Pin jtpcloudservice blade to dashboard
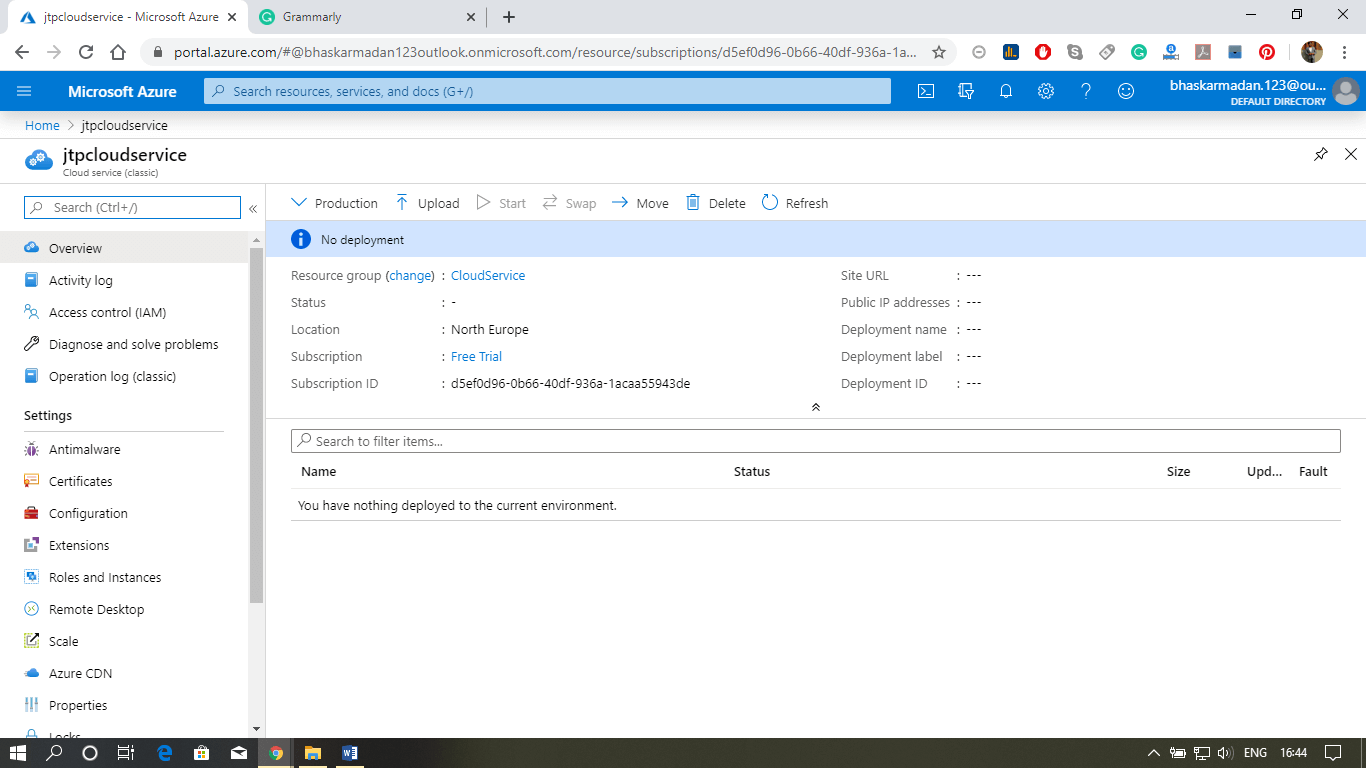1366x768 pixels. coord(1321,154)
